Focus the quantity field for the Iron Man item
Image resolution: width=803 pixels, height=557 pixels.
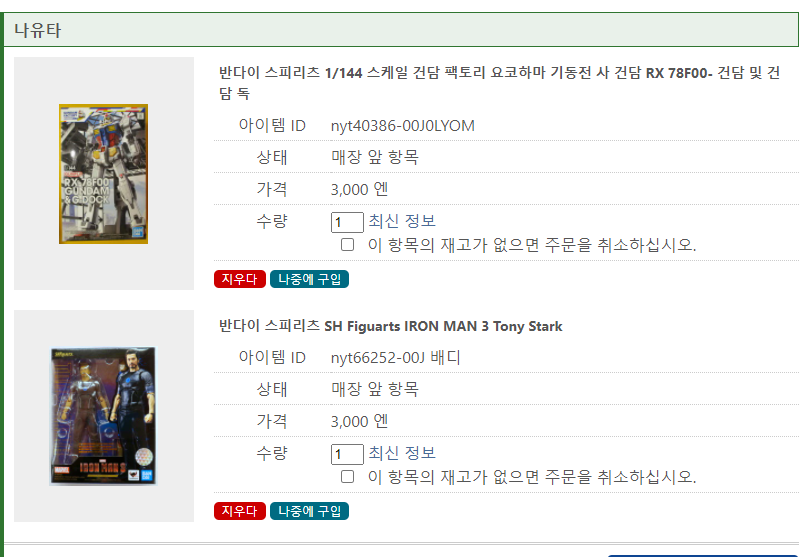(347, 454)
